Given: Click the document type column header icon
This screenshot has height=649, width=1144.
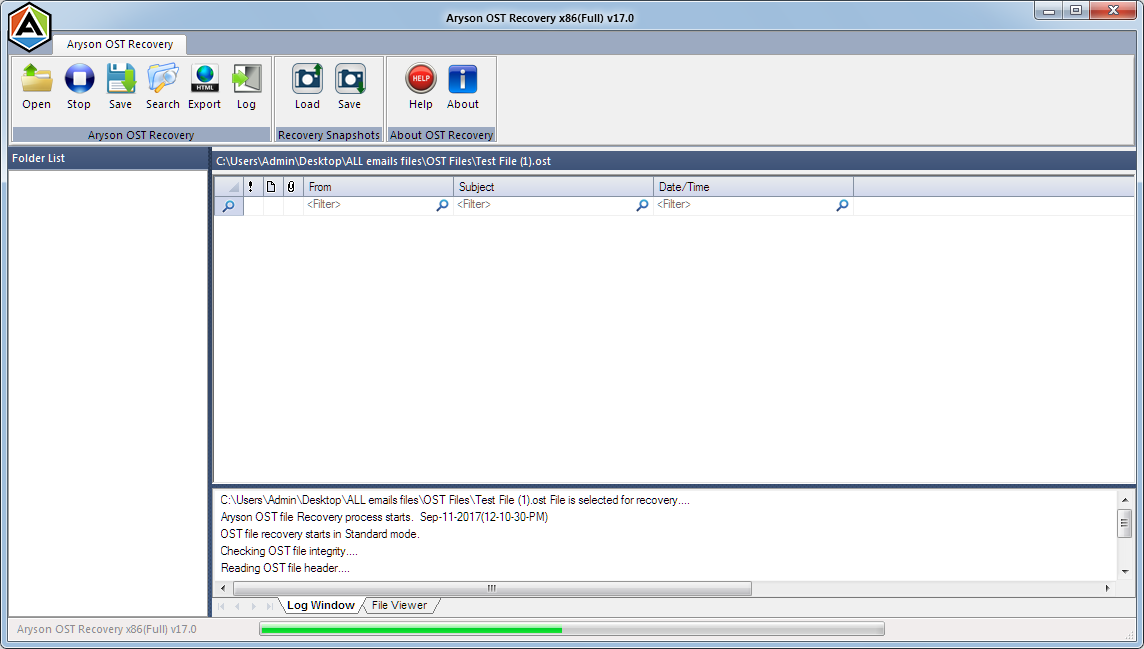Looking at the screenshot, I should tap(271, 187).
